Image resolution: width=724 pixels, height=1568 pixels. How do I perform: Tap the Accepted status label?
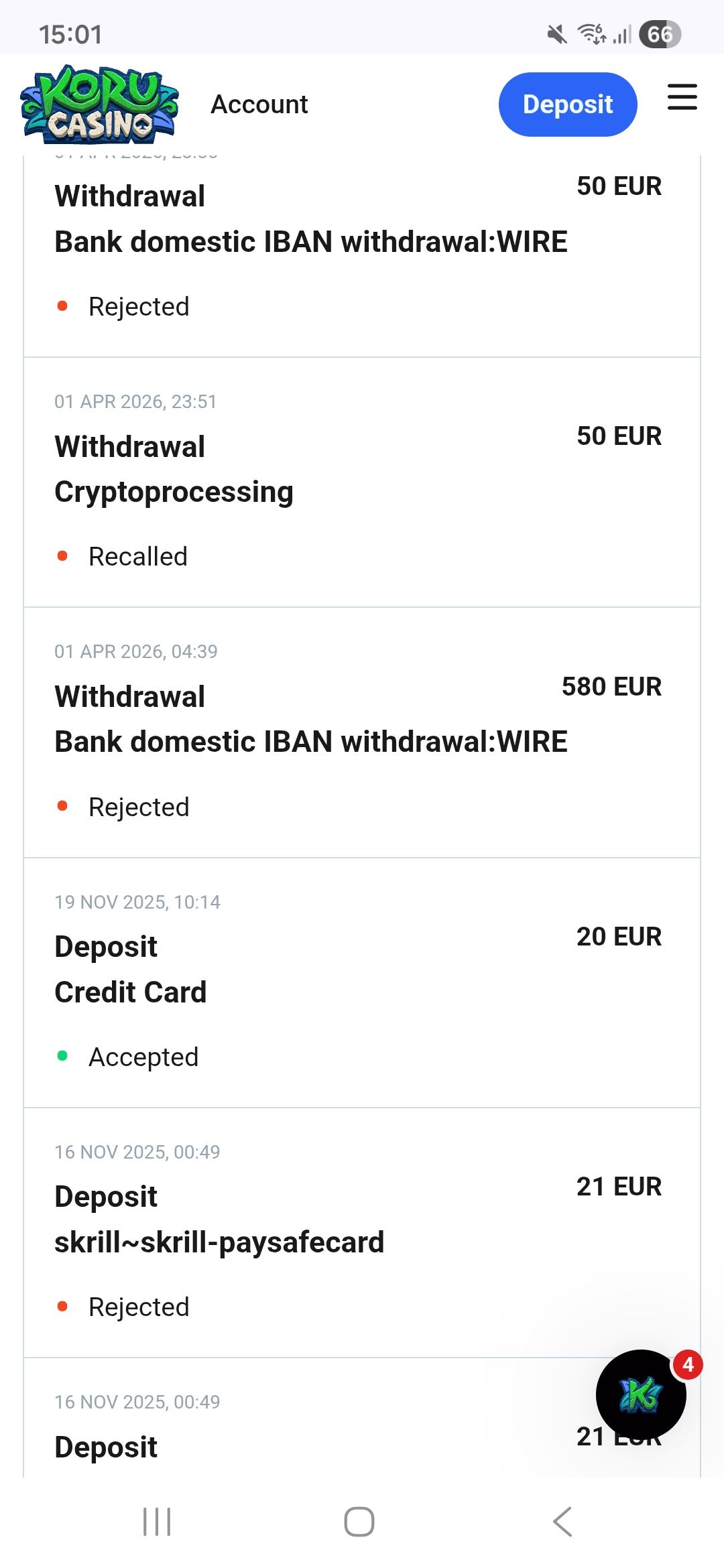(143, 1057)
